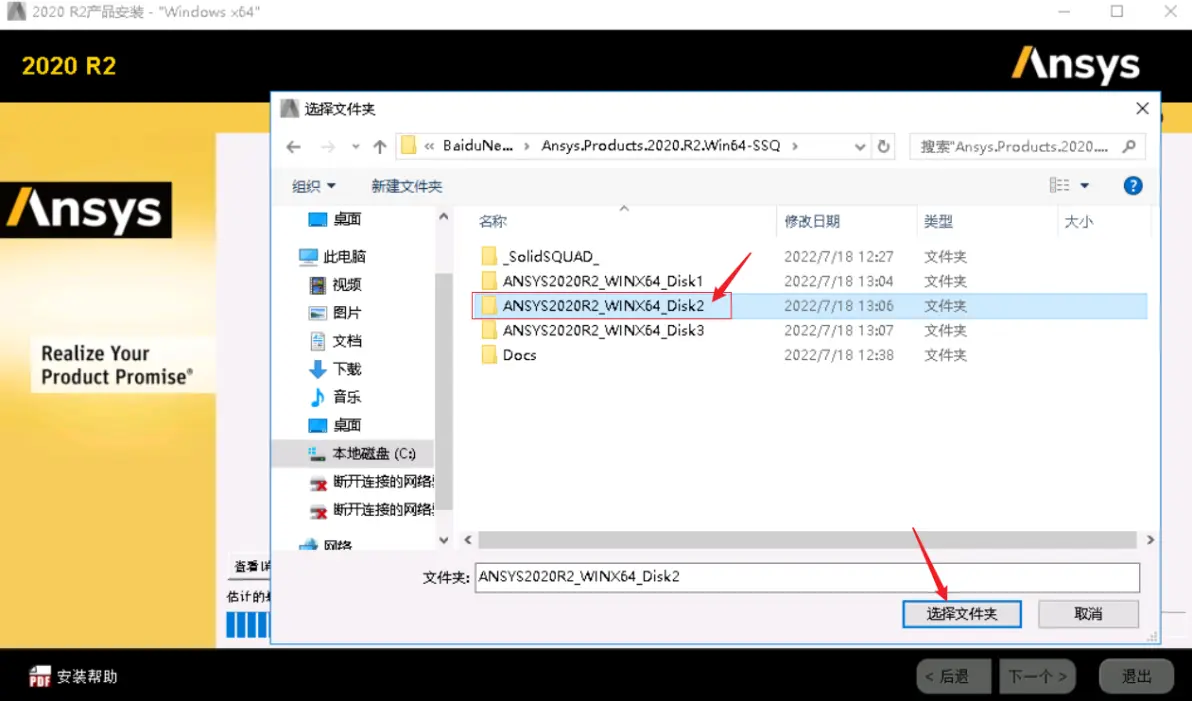Click 下一个 button in installer
This screenshot has height=701, width=1192.
click(1037, 676)
